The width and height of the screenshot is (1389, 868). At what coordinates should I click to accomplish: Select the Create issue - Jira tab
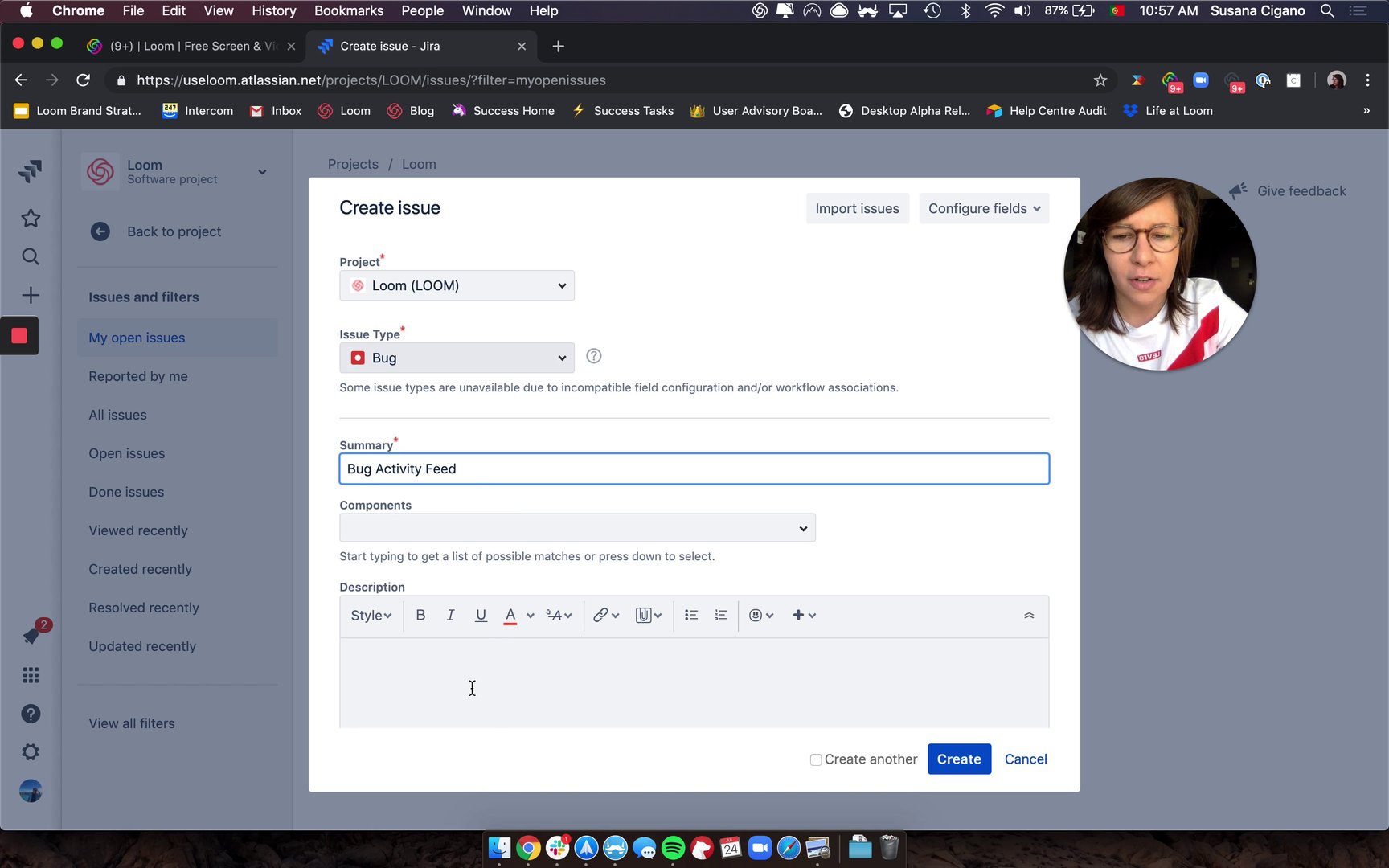423,46
